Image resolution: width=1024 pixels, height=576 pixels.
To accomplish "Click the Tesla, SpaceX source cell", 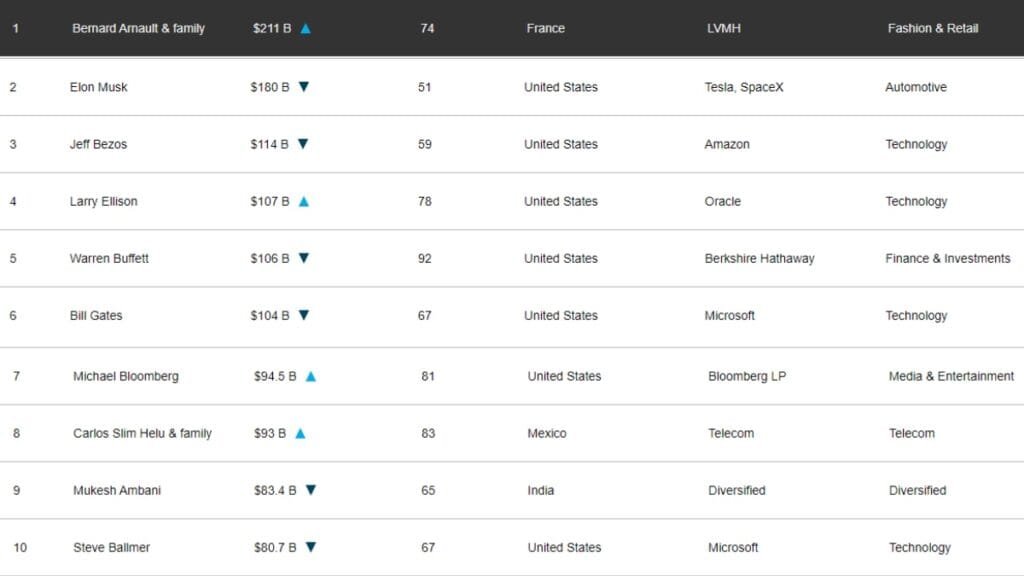I will point(744,87).
